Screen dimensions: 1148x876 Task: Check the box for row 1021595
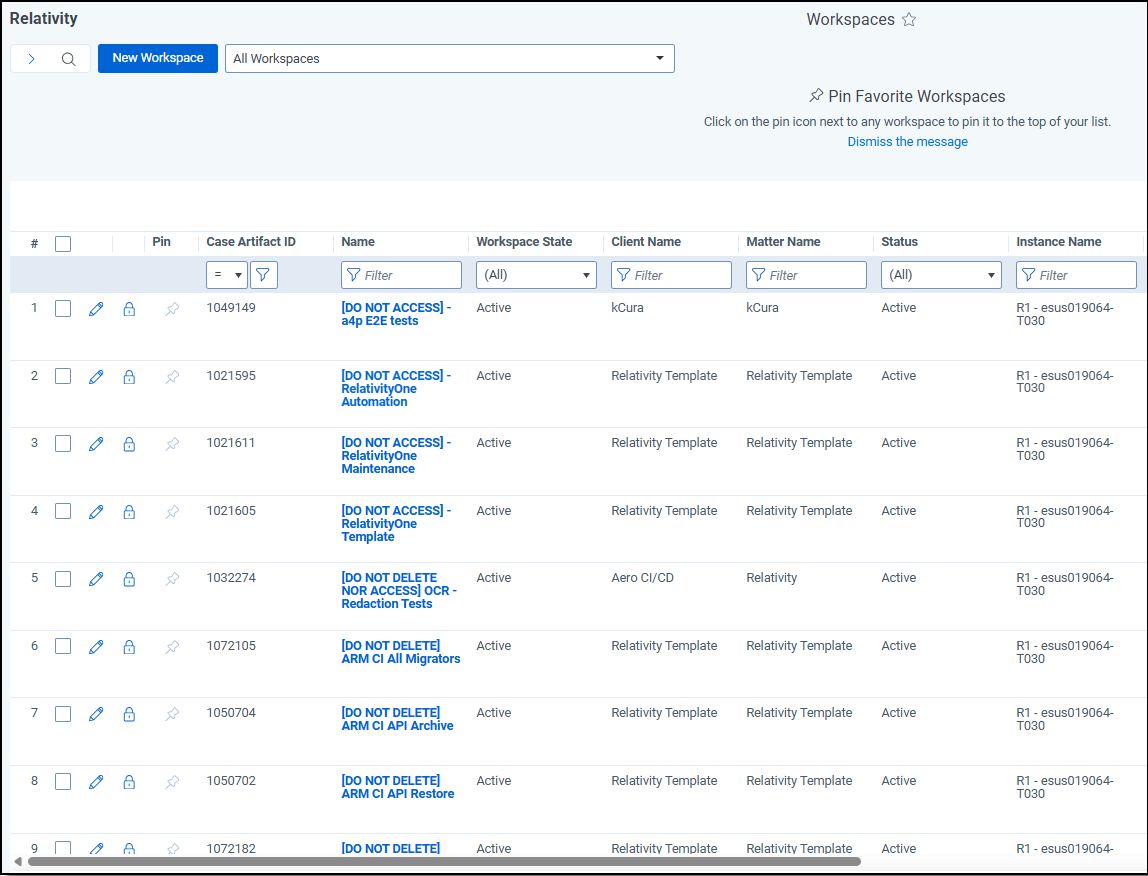coord(63,376)
